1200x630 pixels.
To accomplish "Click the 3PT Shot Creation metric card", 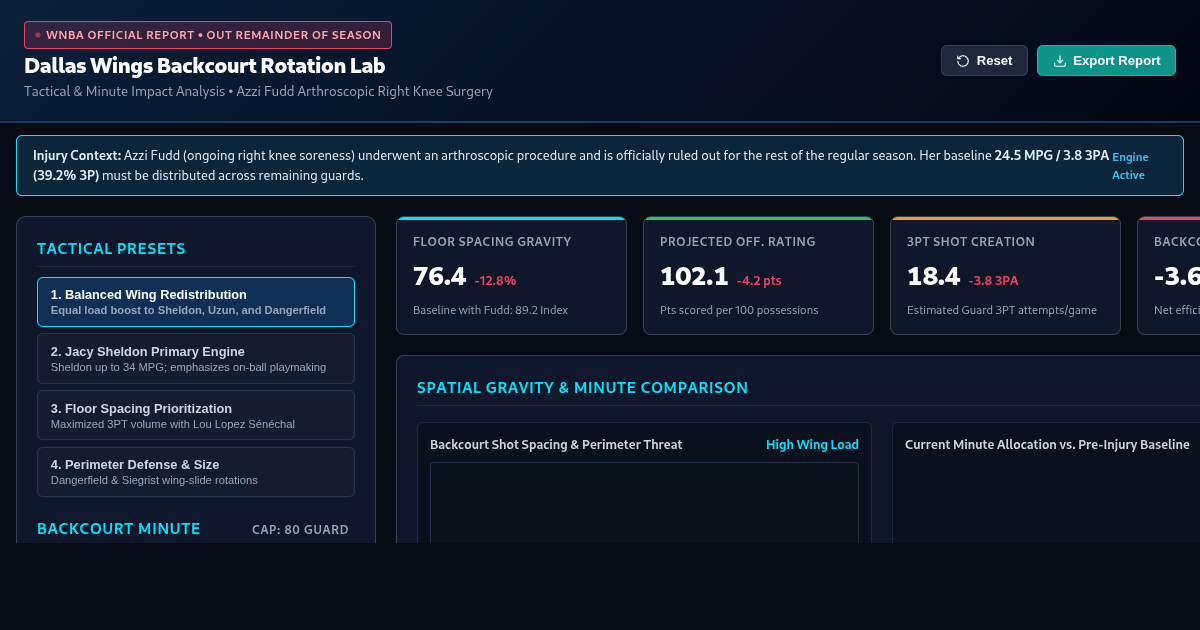I will 1005,275.
